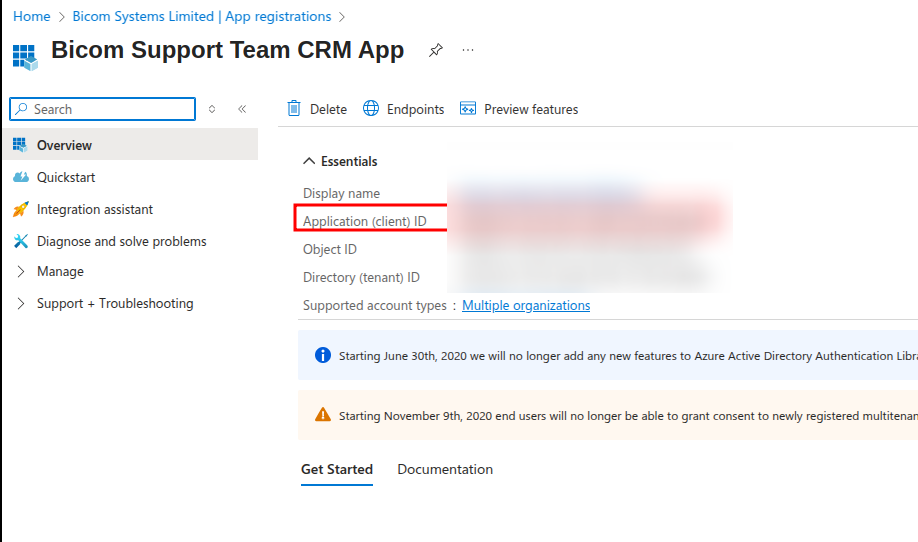Image resolution: width=918 pixels, height=542 pixels.
Task: Expand the Manage section chevron
Action: [x=20, y=272]
